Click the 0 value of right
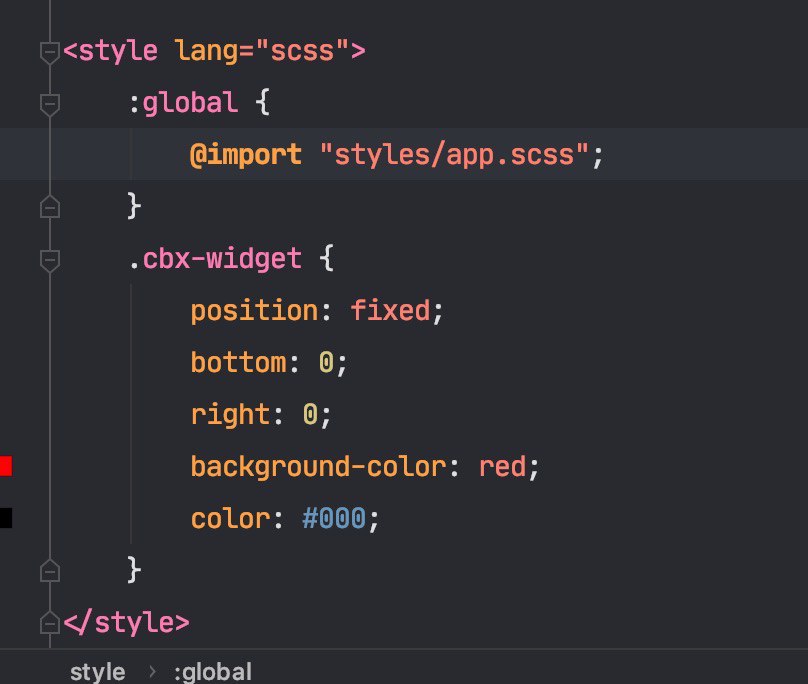Viewport: 808px width, 684px height. [x=310, y=414]
